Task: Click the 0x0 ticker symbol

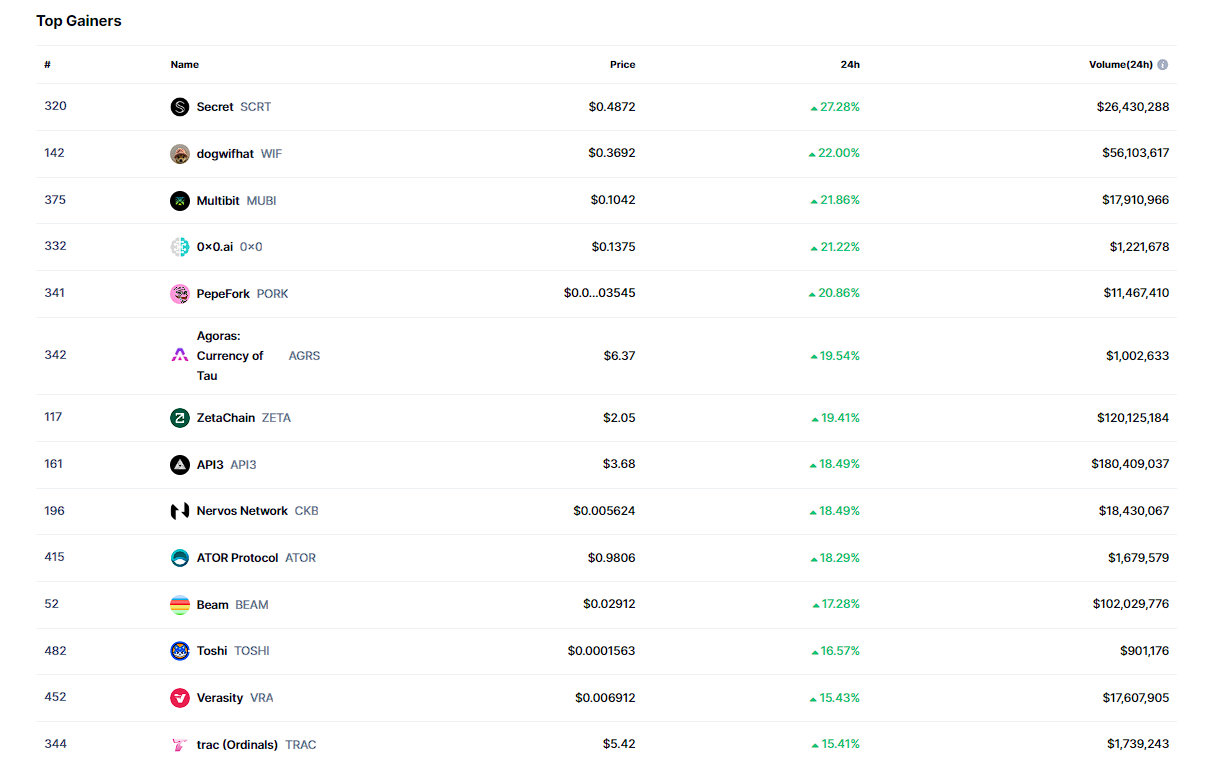Action: pos(251,247)
